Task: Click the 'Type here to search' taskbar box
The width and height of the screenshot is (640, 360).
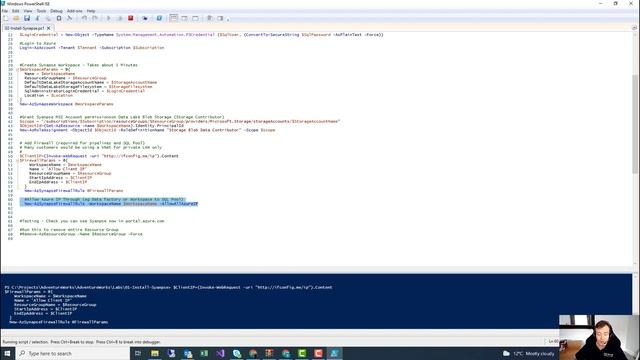Action: tap(73, 353)
